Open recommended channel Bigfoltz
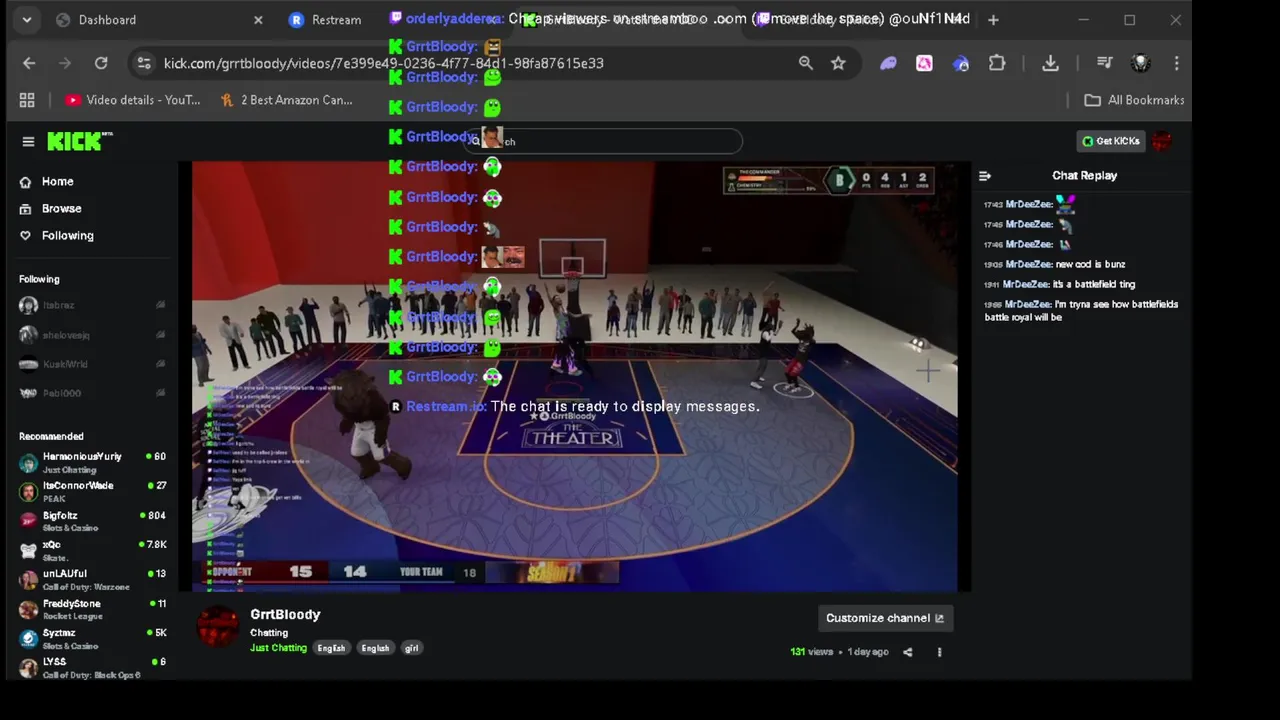The width and height of the screenshot is (1280, 720). [91, 521]
